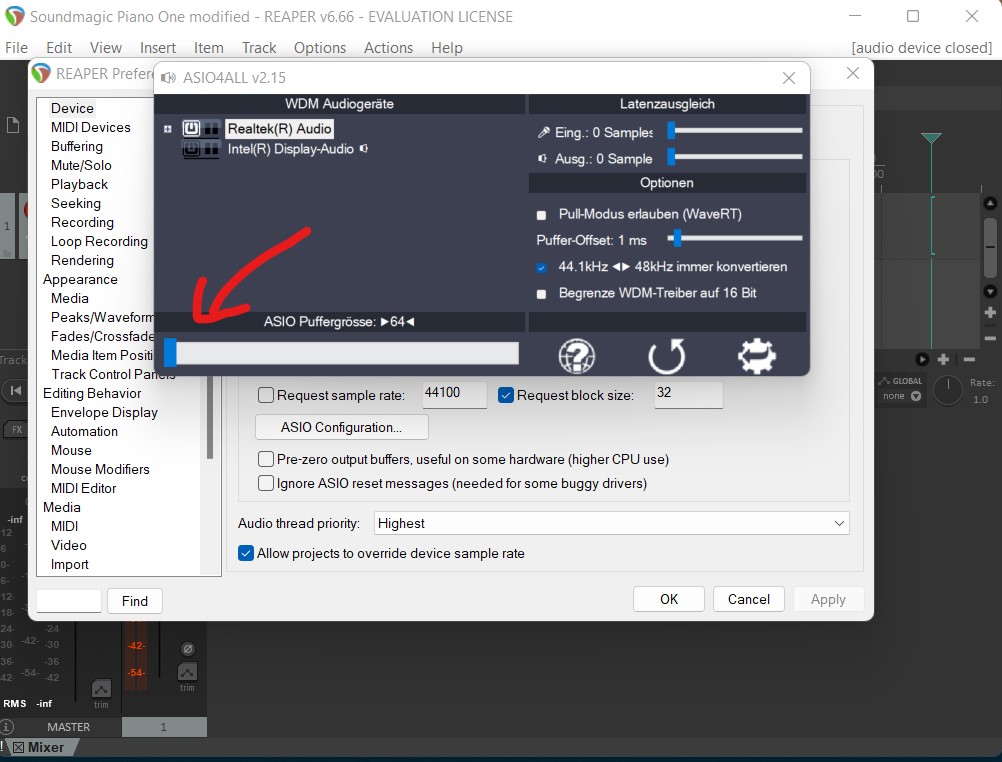Screen dimensions: 1002x762
Task: Expand the Realtek(R) Audio device tree
Action: 167,129
